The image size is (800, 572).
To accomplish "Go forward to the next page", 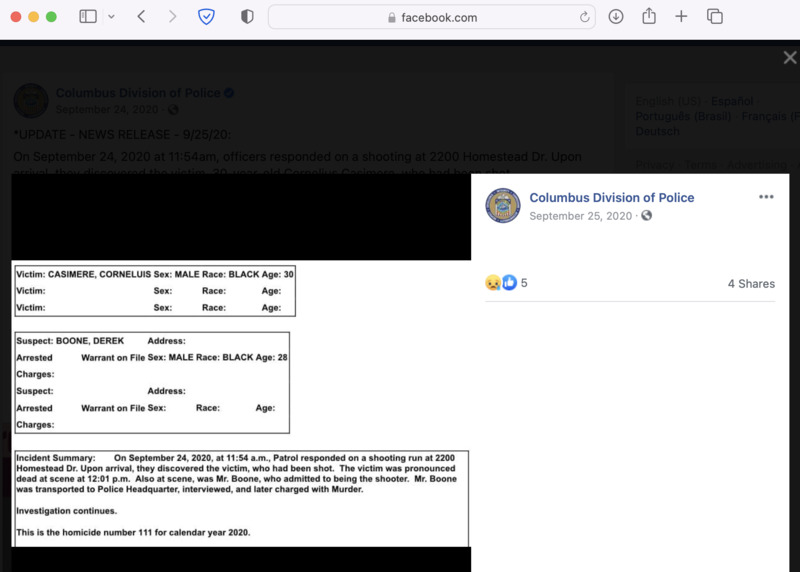I will 172,17.
